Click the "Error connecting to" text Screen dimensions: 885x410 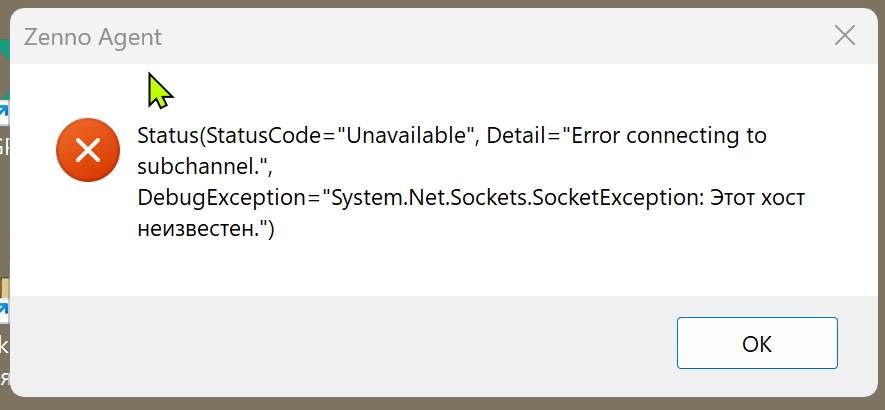pos(670,136)
